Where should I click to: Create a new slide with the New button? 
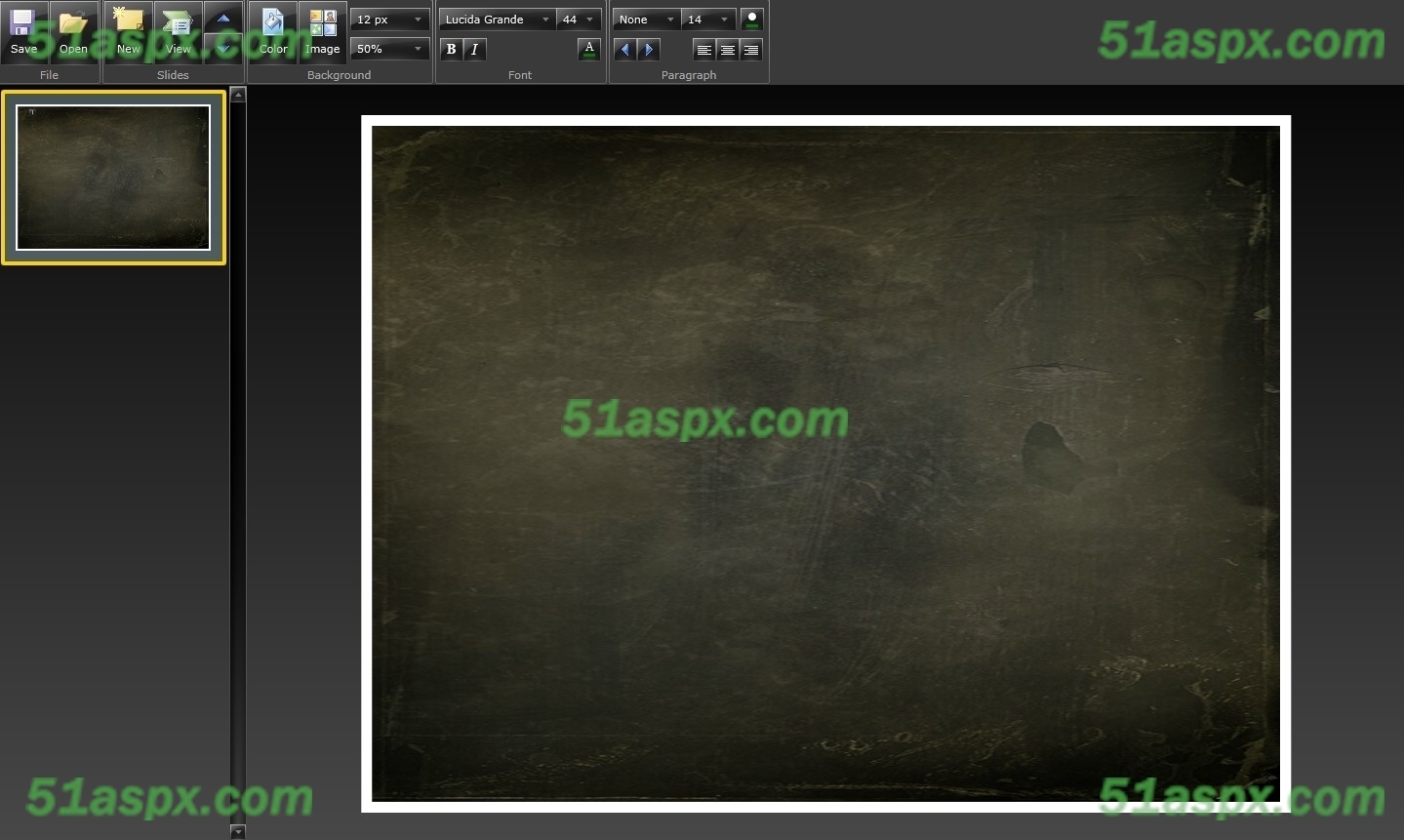click(129, 33)
